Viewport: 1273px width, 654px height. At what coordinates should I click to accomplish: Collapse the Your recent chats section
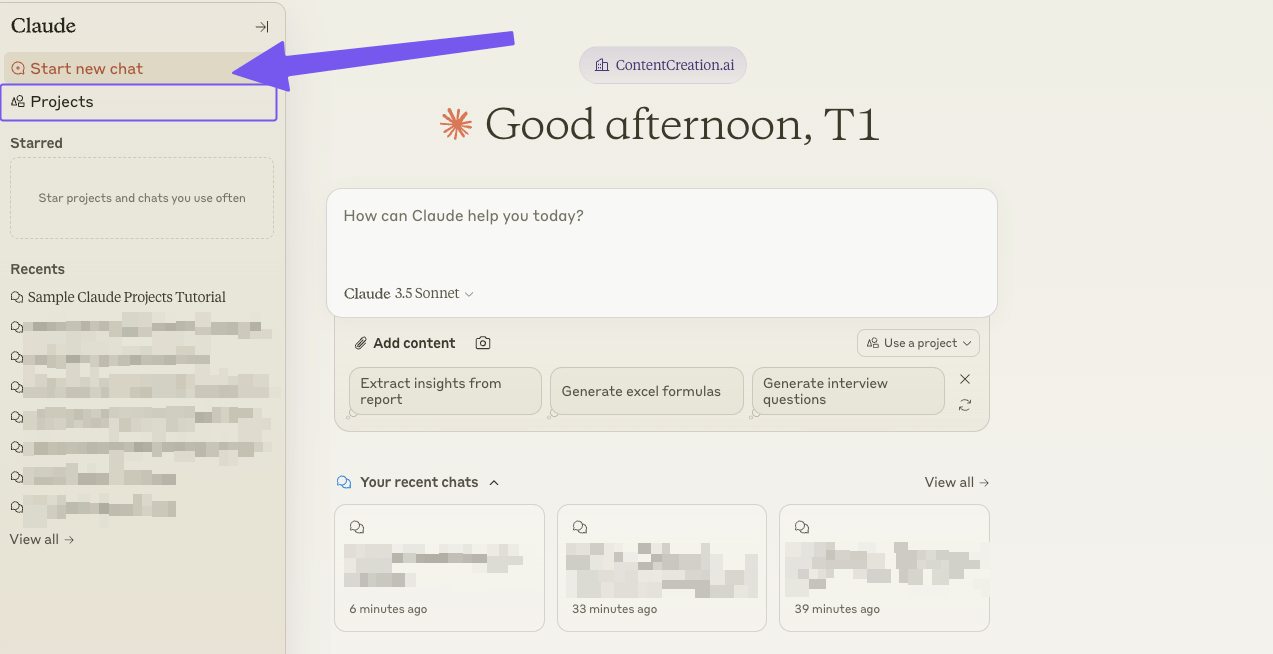click(494, 483)
